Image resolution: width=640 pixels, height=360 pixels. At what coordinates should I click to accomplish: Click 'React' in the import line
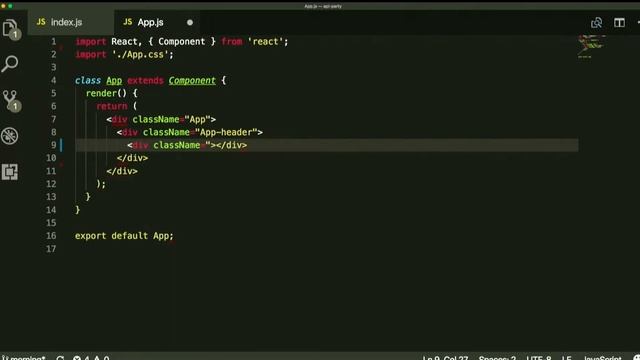125,42
